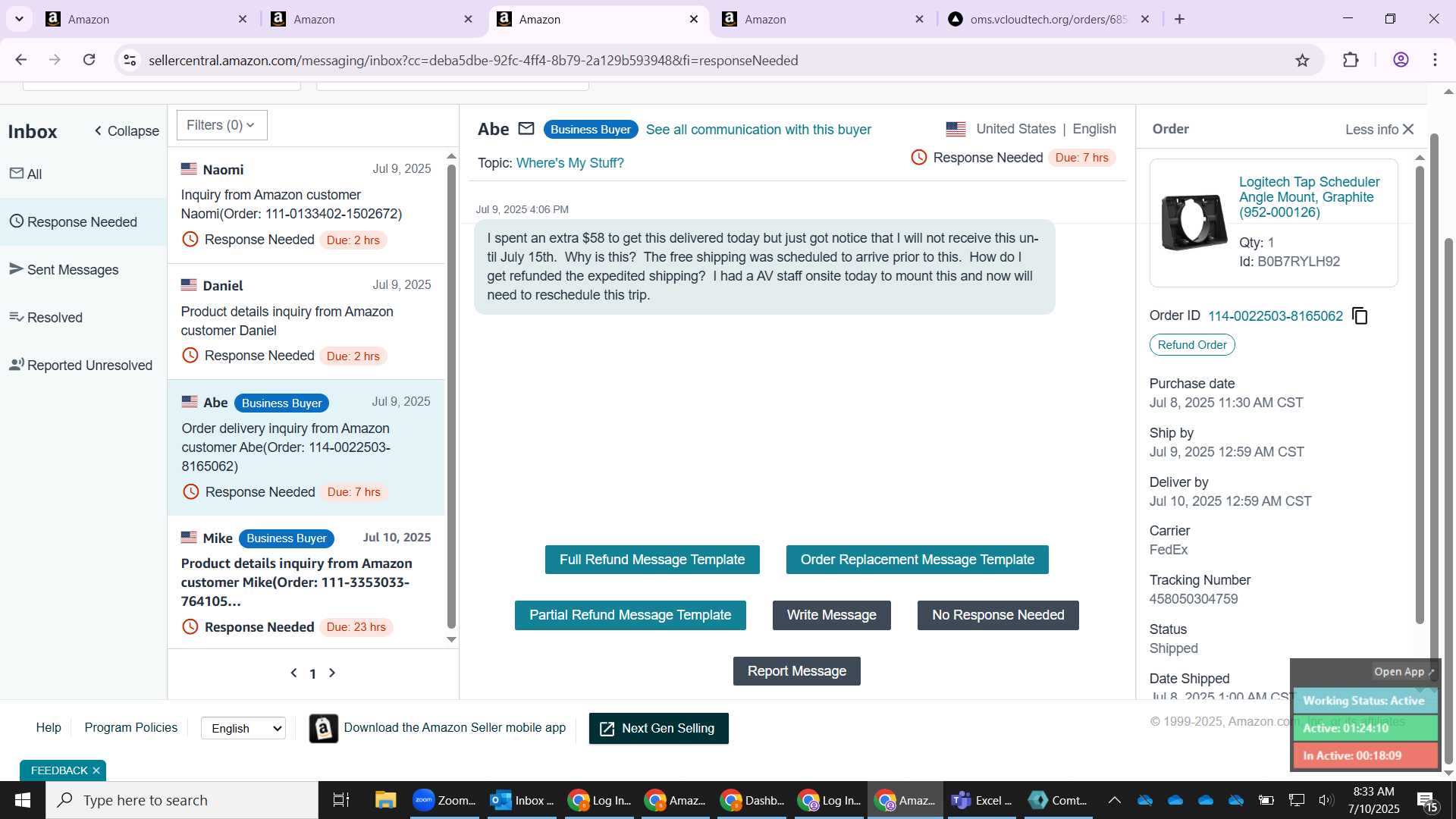
Task: Open the browser extensions puzzle icon
Action: click(1351, 61)
